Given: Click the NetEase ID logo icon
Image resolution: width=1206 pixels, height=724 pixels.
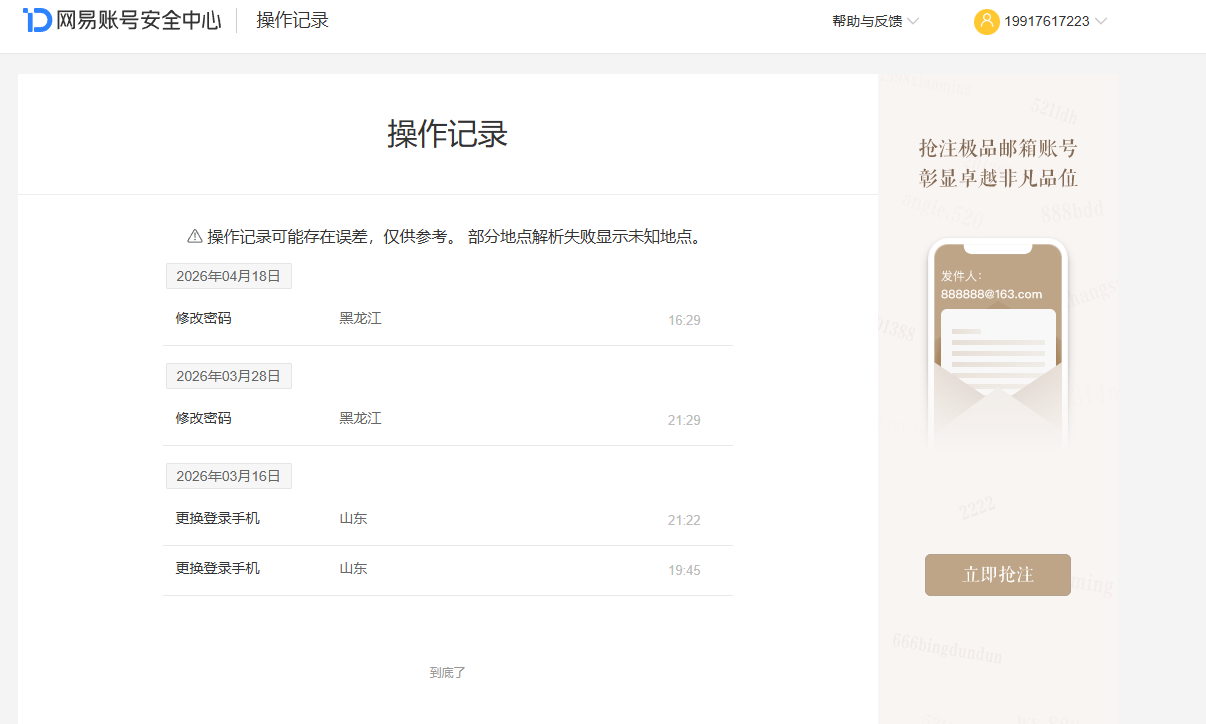Looking at the screenshot, I should coord(37,20).
